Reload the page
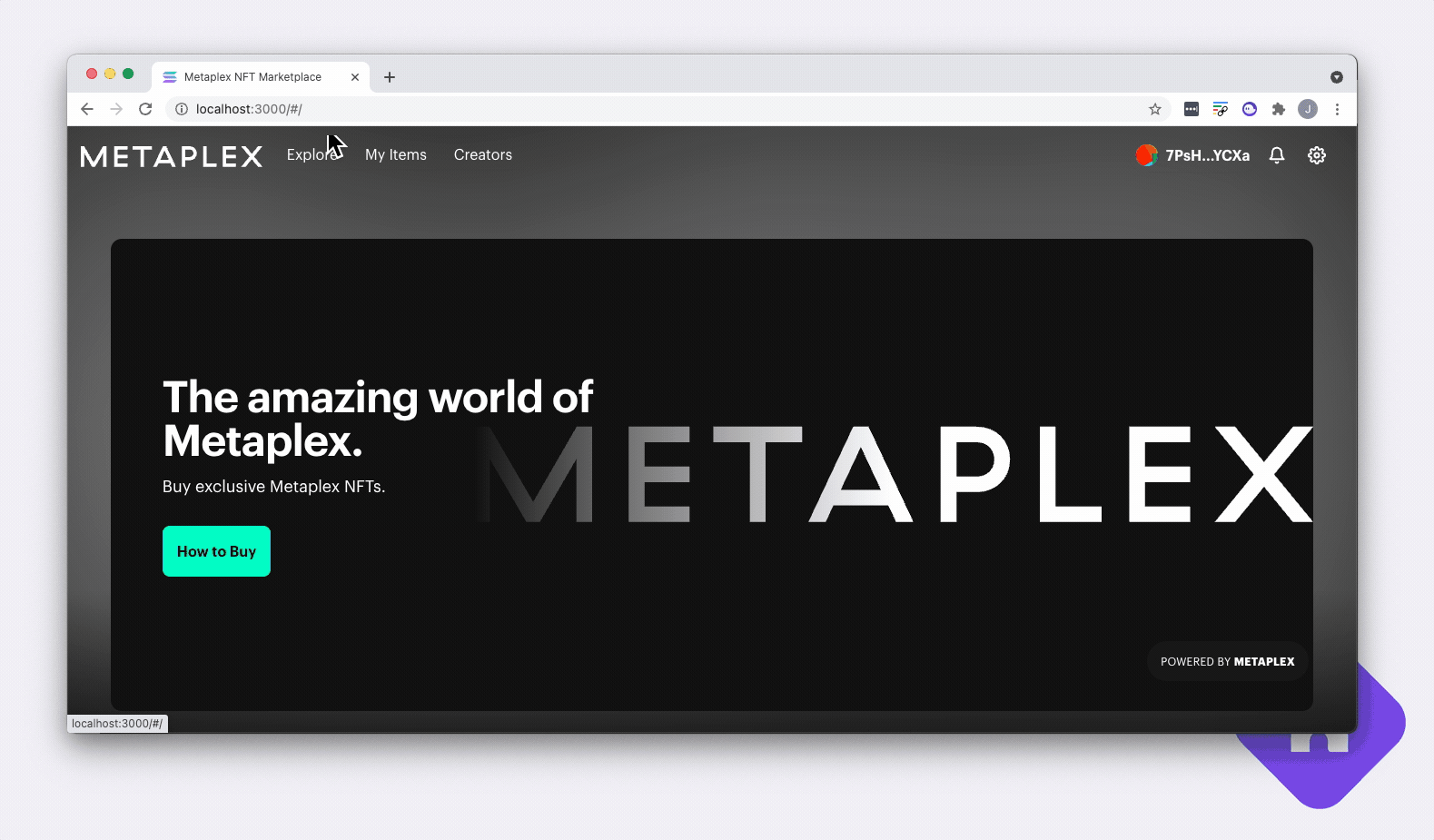The image size is (1434, 840). (145, 109)
